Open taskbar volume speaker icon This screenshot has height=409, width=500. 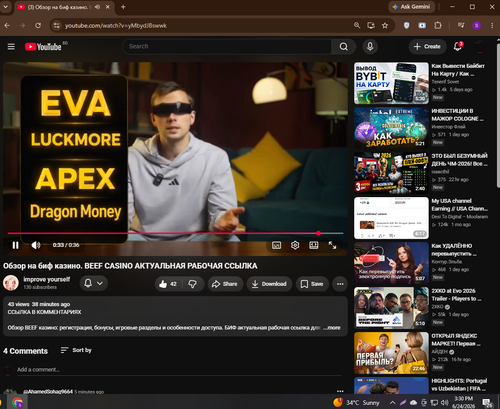pyautogui.click(x=444, y=403)
